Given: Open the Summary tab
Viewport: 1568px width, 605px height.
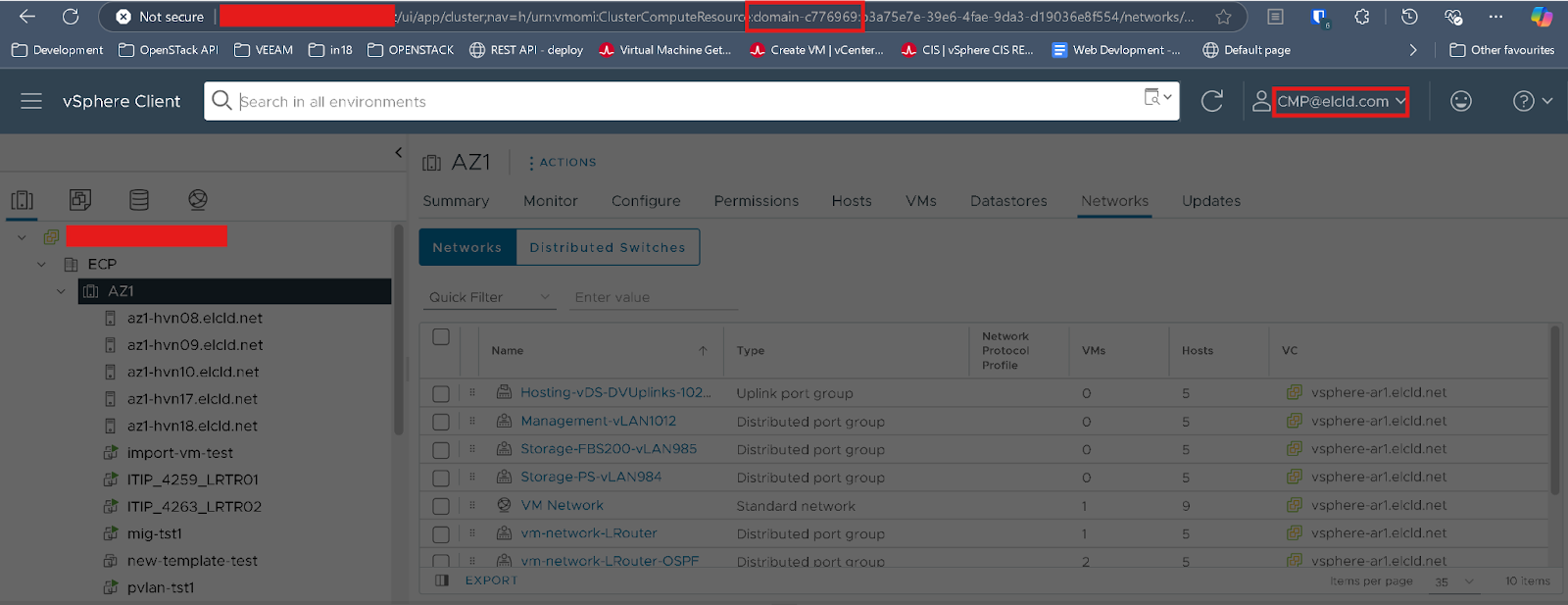Looking at the screenshot, I should coord(456,201).
